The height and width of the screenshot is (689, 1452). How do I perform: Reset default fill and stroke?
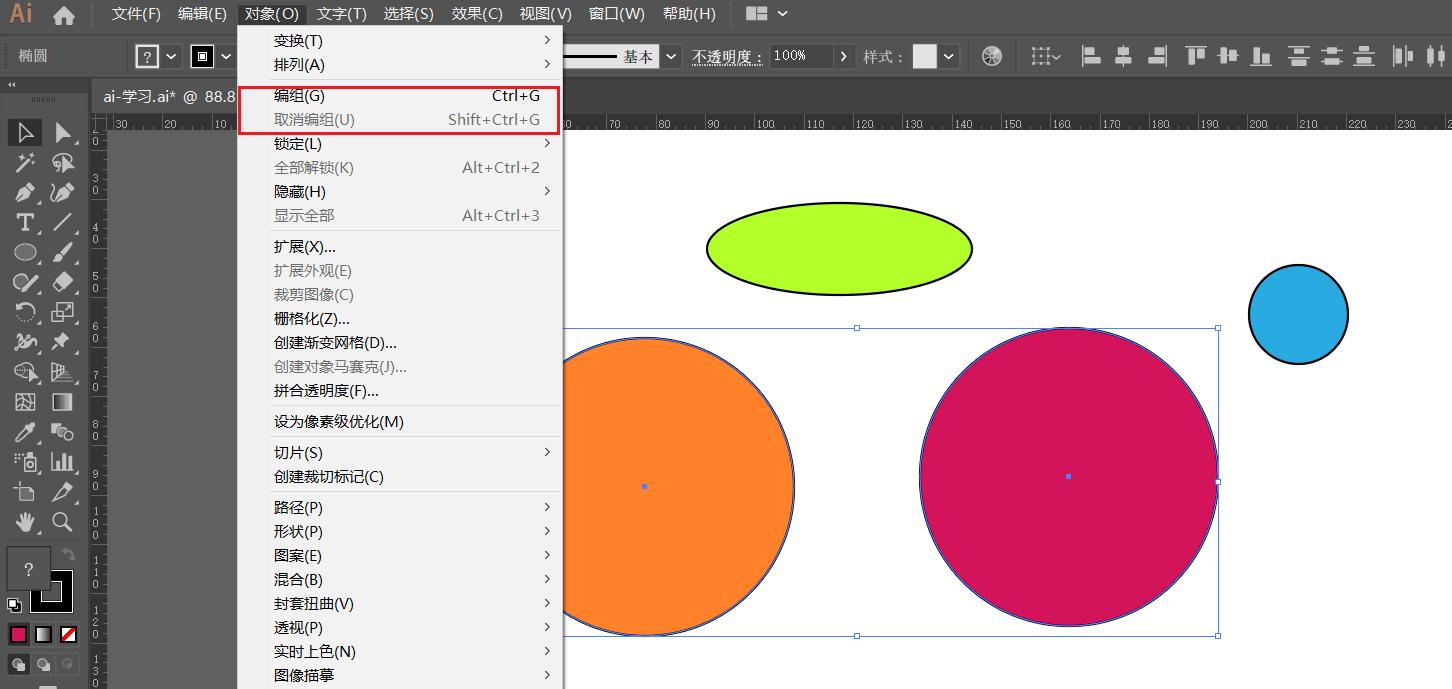tap(15, 605)
